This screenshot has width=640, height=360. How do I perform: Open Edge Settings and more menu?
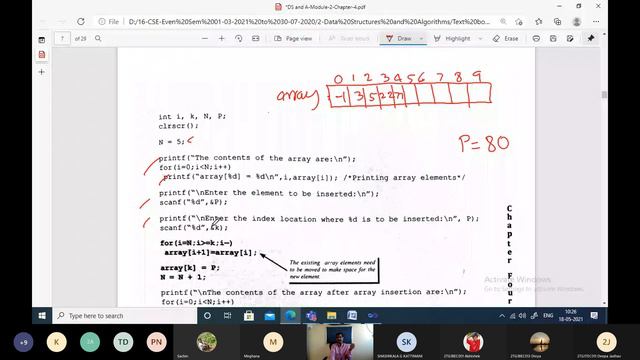click(x=596, y=22)
